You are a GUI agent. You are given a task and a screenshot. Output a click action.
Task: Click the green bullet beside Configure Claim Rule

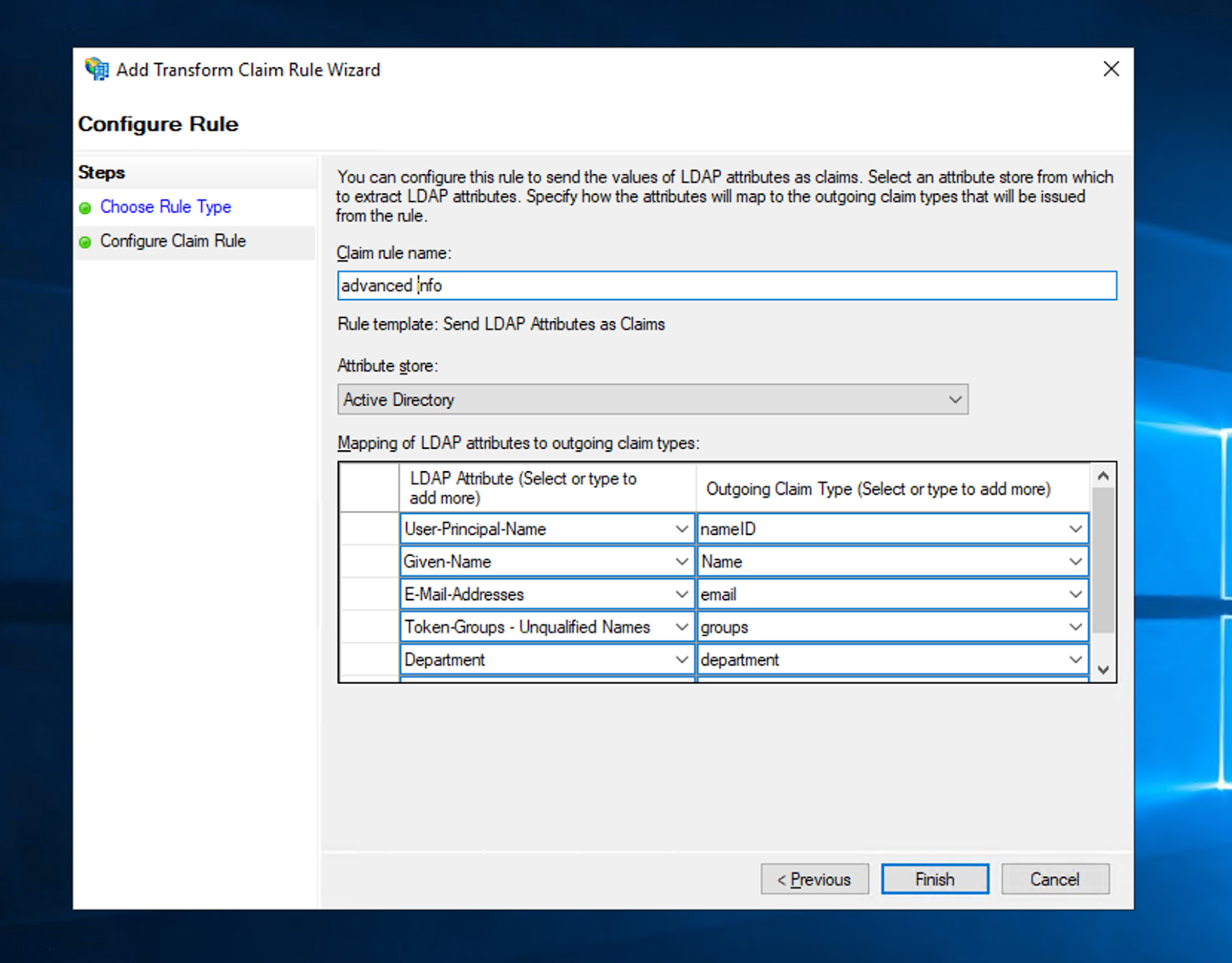click(x=85, y=242)
